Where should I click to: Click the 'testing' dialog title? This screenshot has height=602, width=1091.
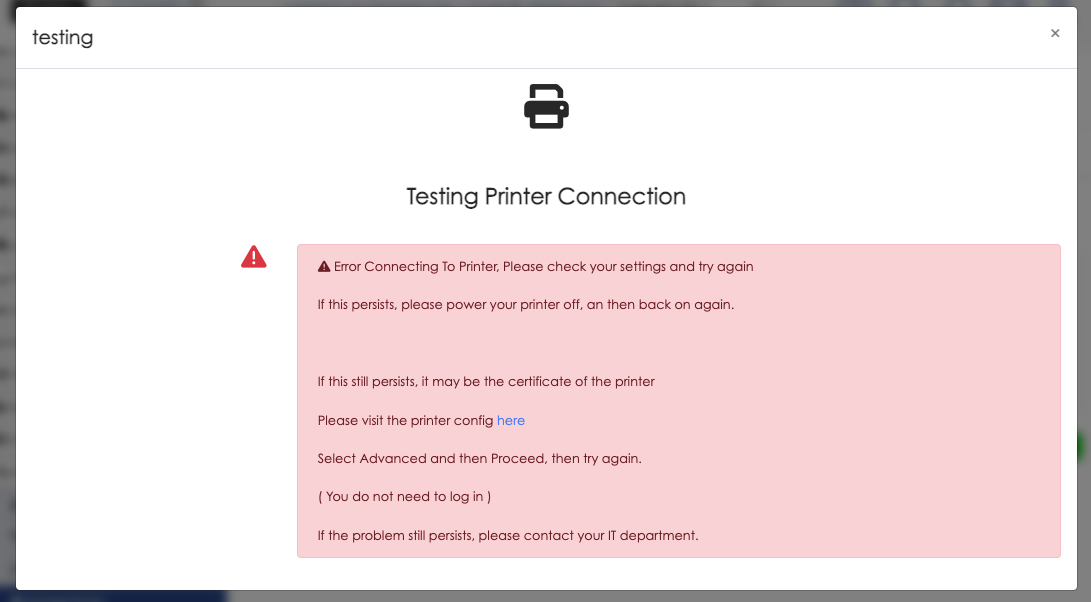pyautogui.click(x=63, y=38)
